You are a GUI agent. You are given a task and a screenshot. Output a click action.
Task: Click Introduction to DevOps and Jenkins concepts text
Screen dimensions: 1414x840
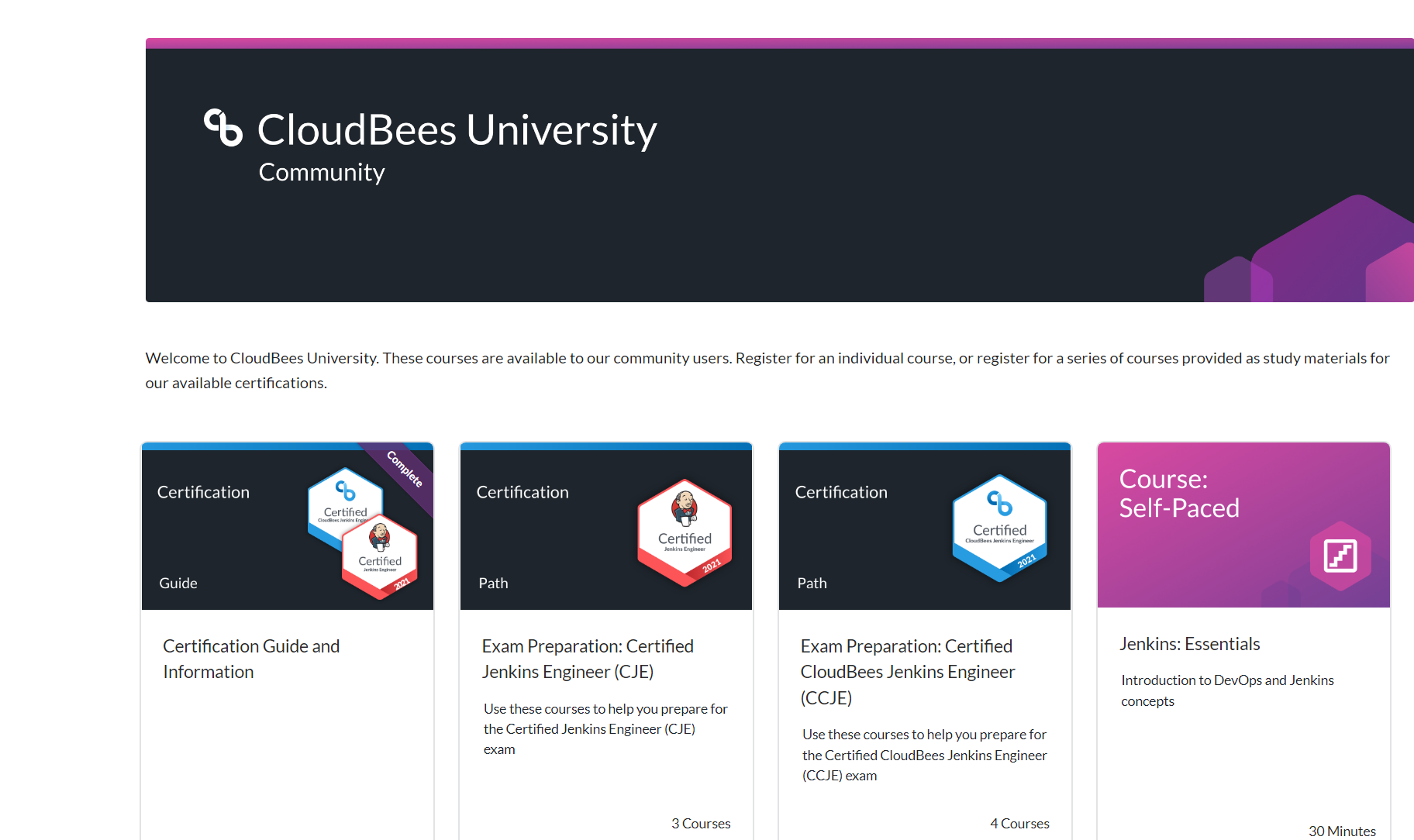[x=1227, y=690]
